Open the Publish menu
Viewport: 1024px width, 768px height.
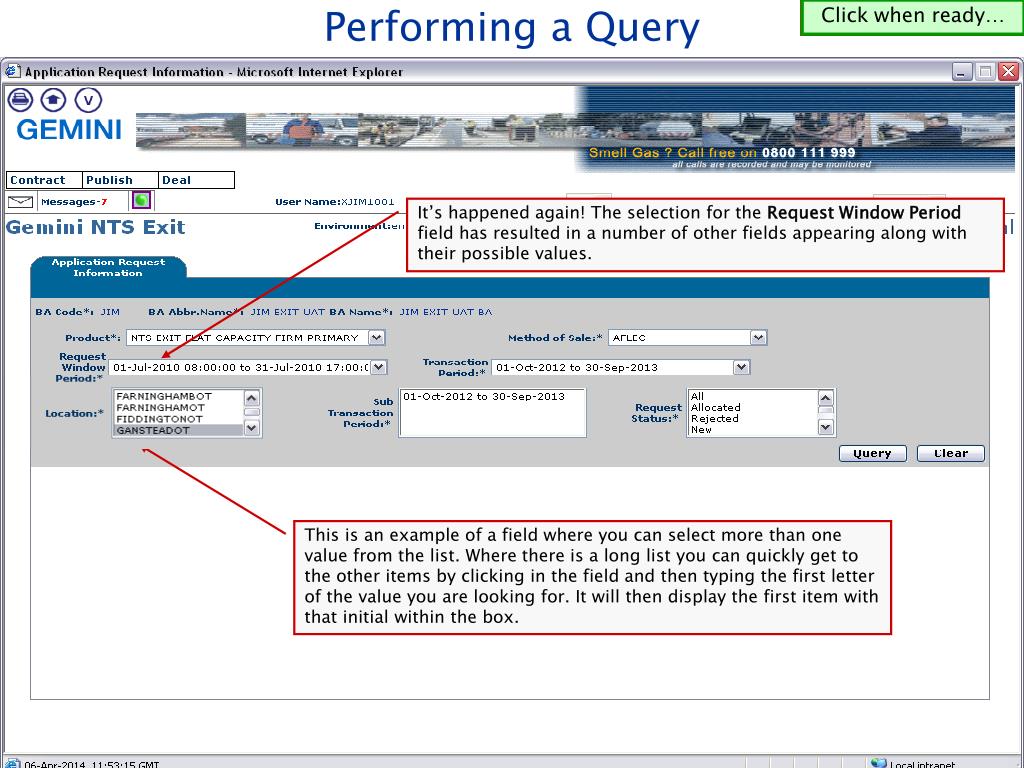[x=120, y=180]
